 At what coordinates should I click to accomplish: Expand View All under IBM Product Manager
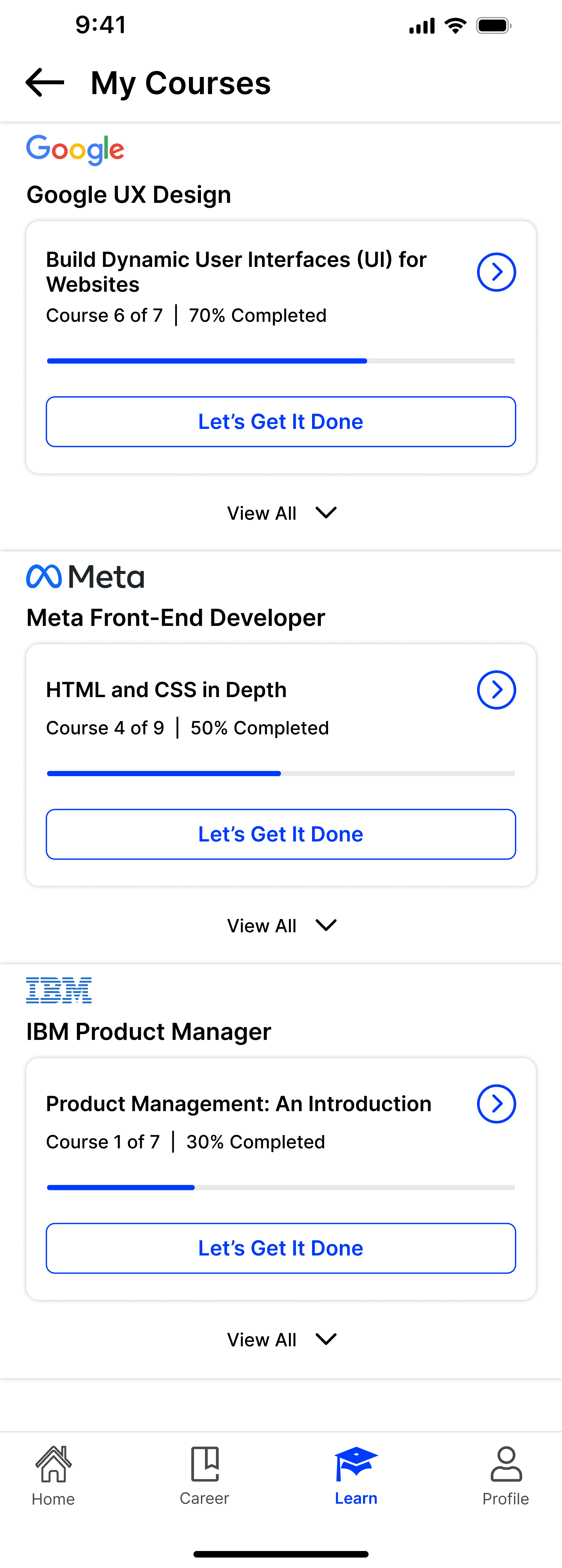tap(281, 1340)
